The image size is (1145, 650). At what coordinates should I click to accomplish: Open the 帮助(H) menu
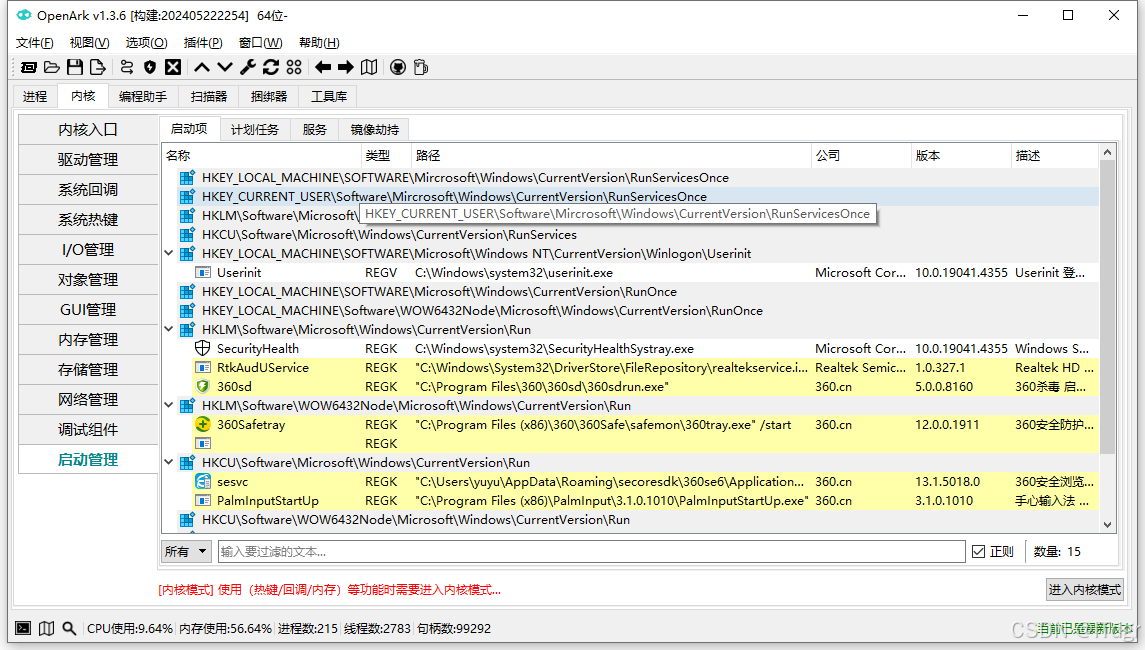point(319,42)
